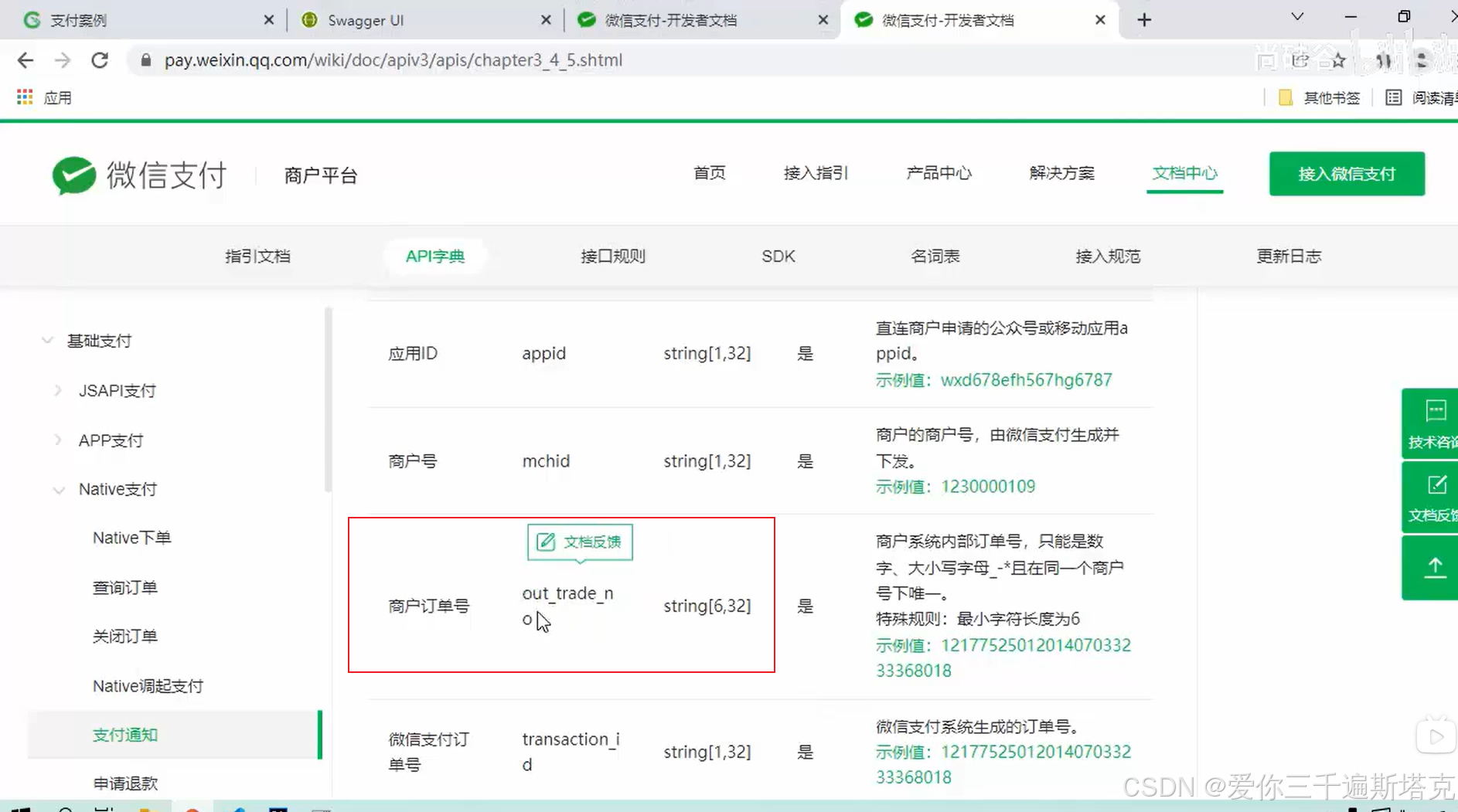
Task: Click the mchid parameter name
Action: [x=546, y=461]
